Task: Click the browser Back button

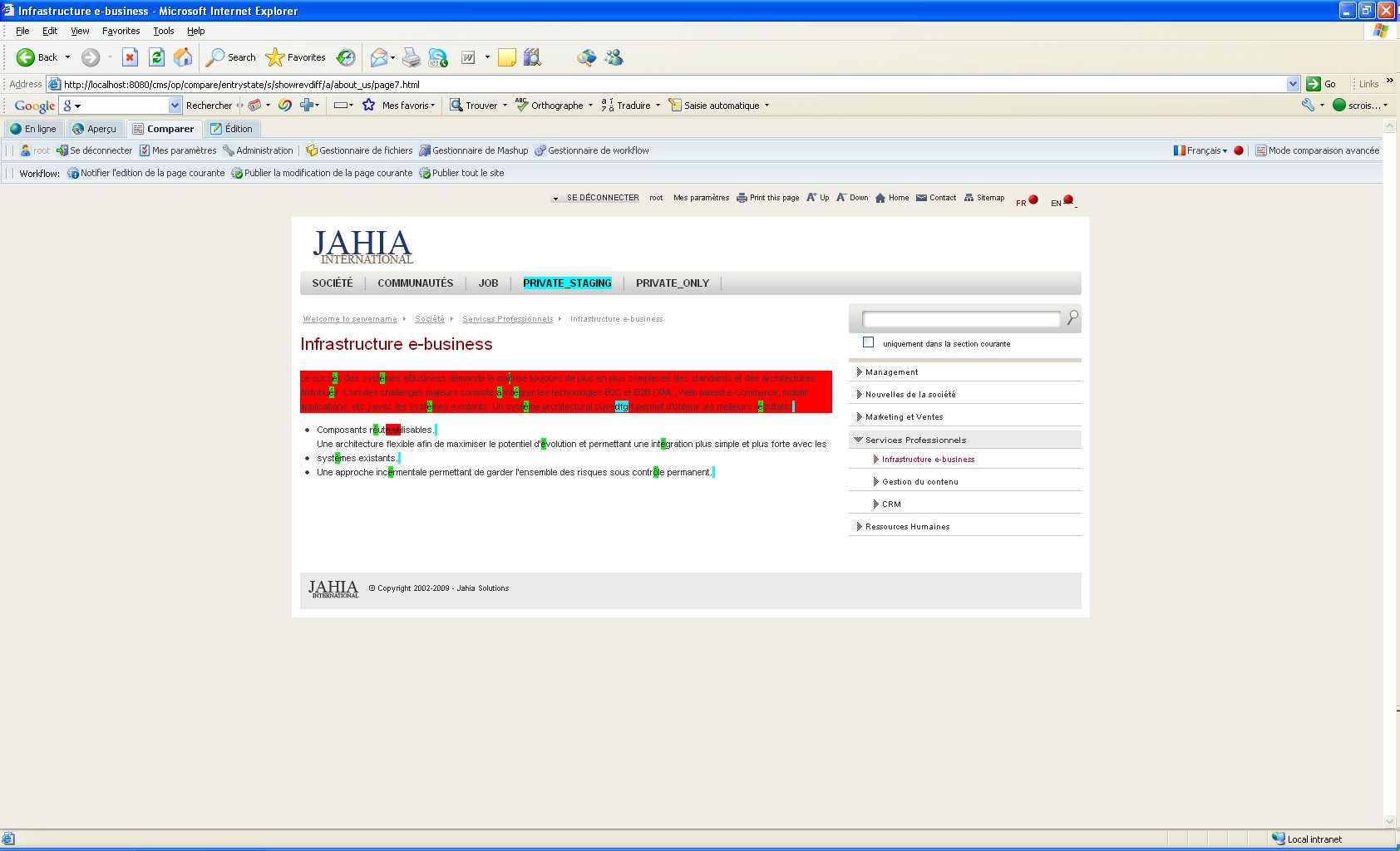Action: click(37, 57)
